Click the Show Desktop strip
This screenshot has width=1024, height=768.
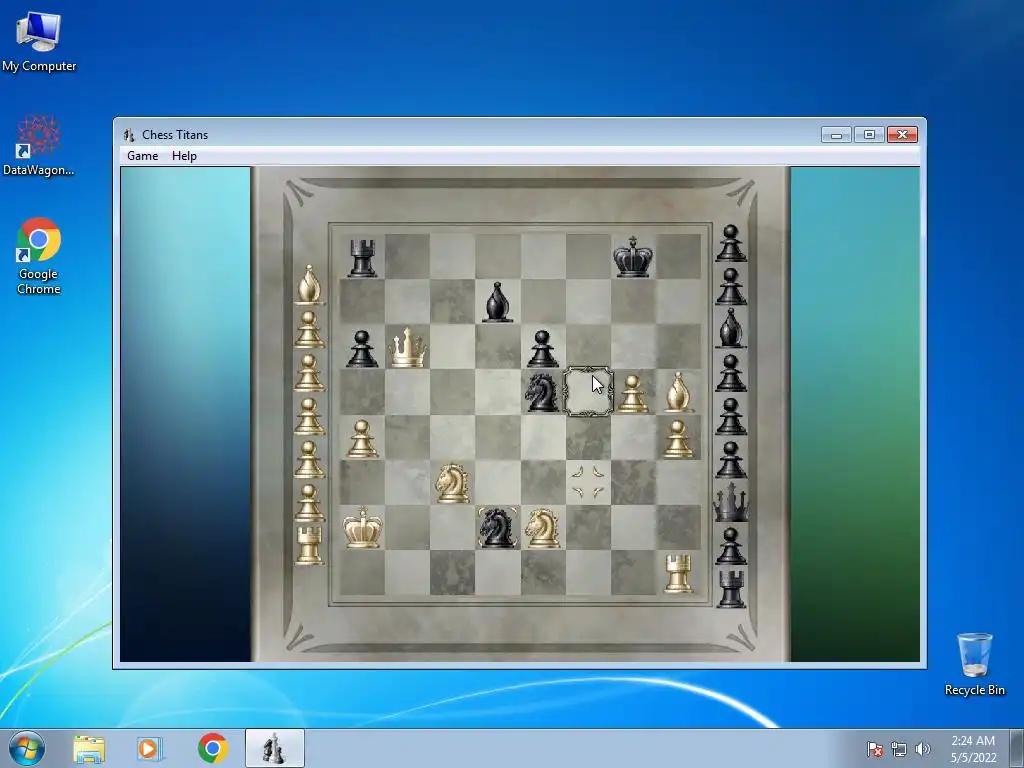(x=1017, y=748)
